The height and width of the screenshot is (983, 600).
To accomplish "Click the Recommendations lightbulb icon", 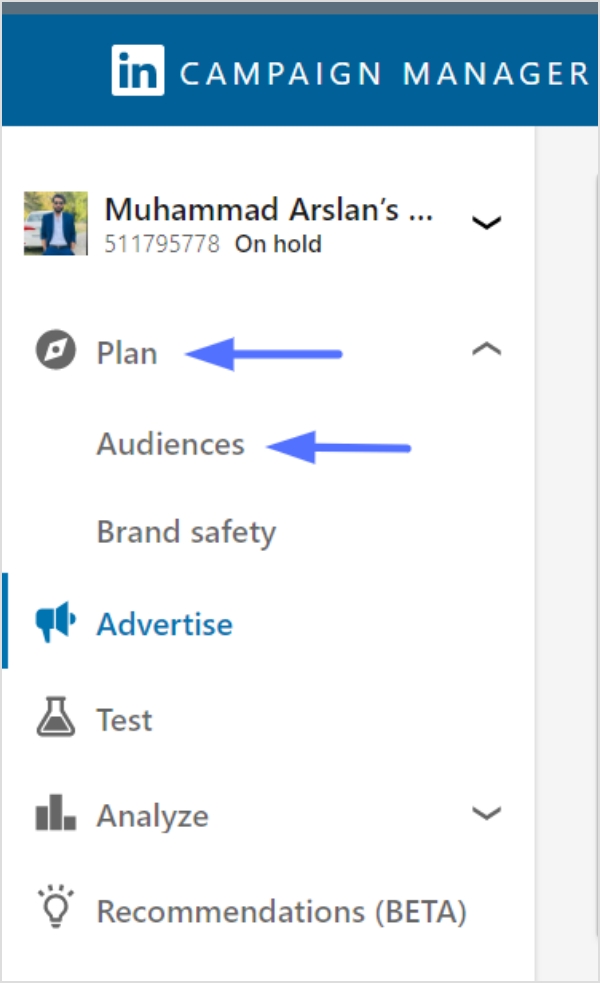I will tap(56, 906).
